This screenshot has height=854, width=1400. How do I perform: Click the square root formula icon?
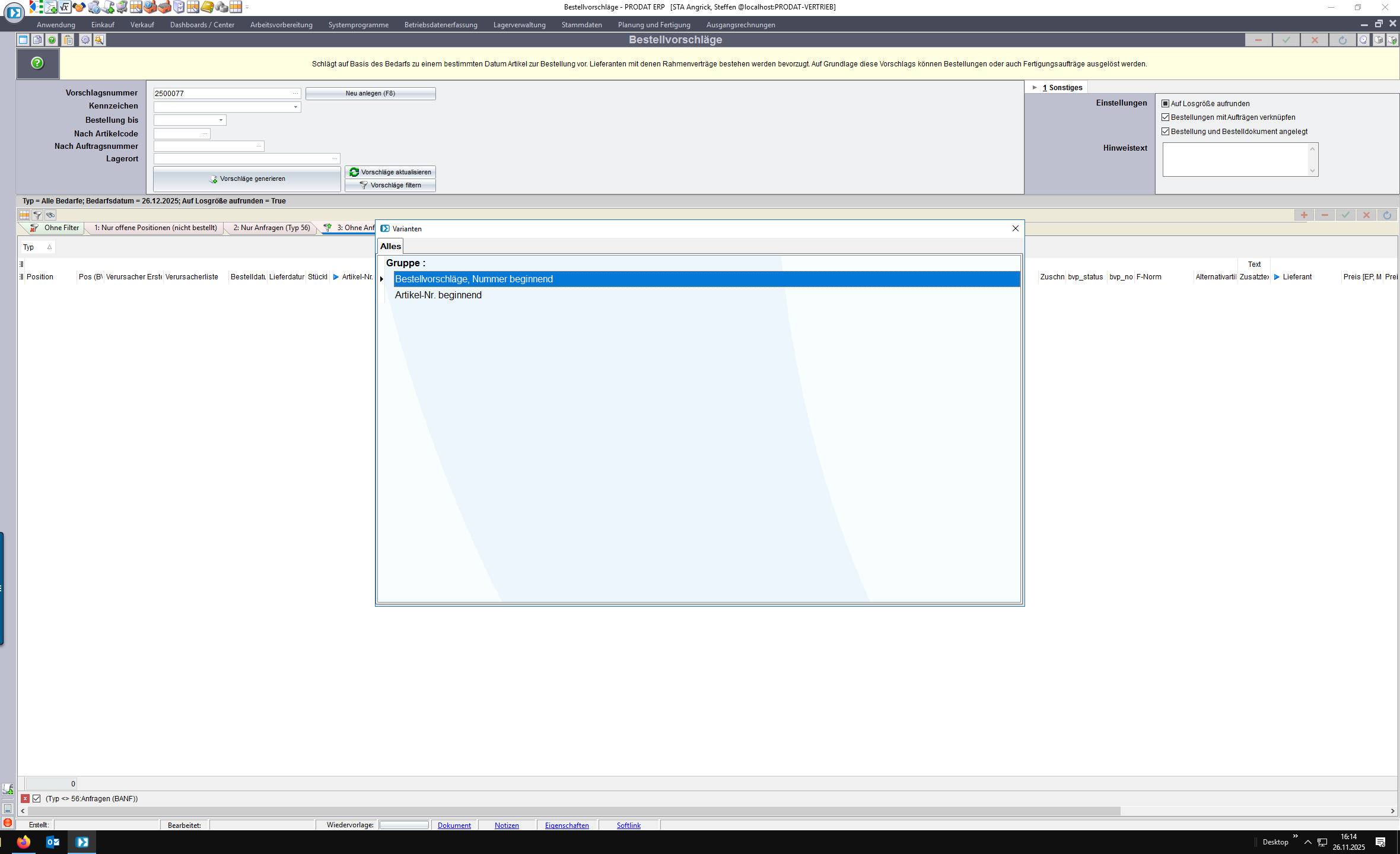click(65, 7)
